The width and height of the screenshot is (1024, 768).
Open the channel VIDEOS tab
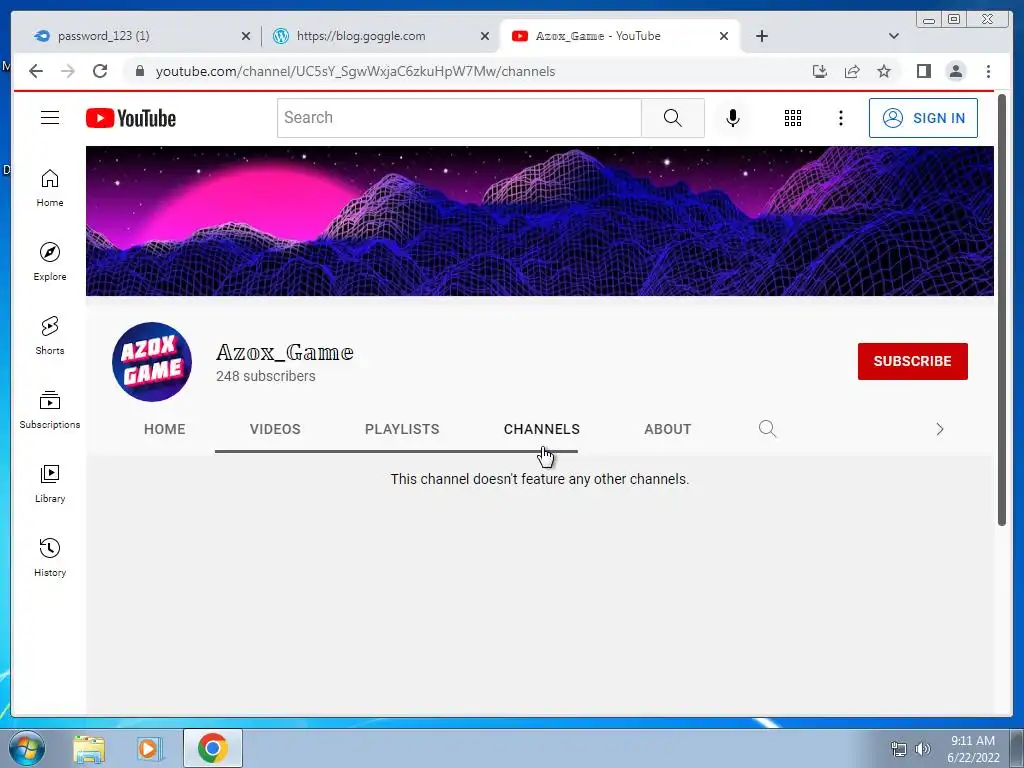tap(275, 429)
